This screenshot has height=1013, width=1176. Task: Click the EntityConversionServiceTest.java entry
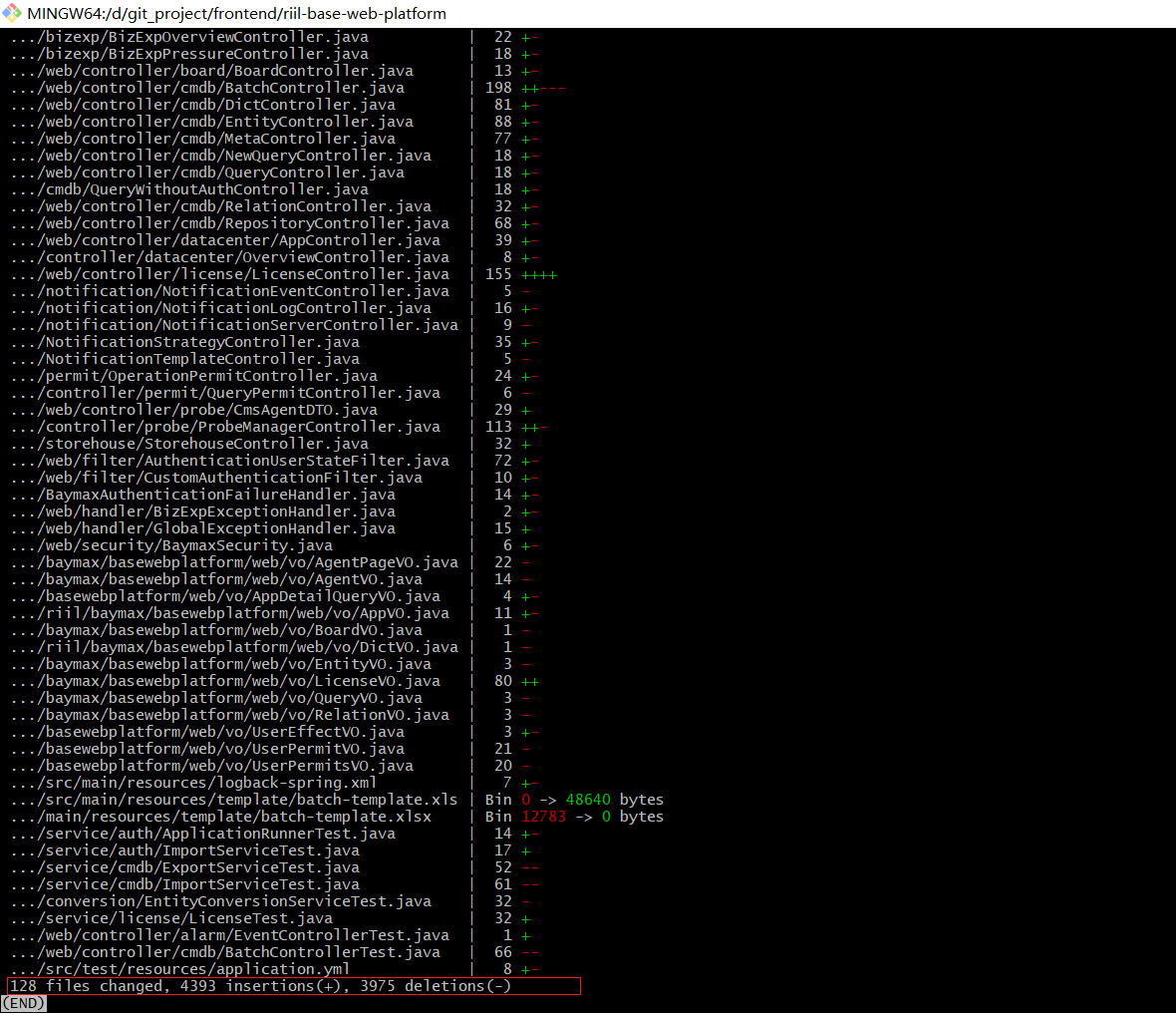pyautogui.click(x=220, y=901)
